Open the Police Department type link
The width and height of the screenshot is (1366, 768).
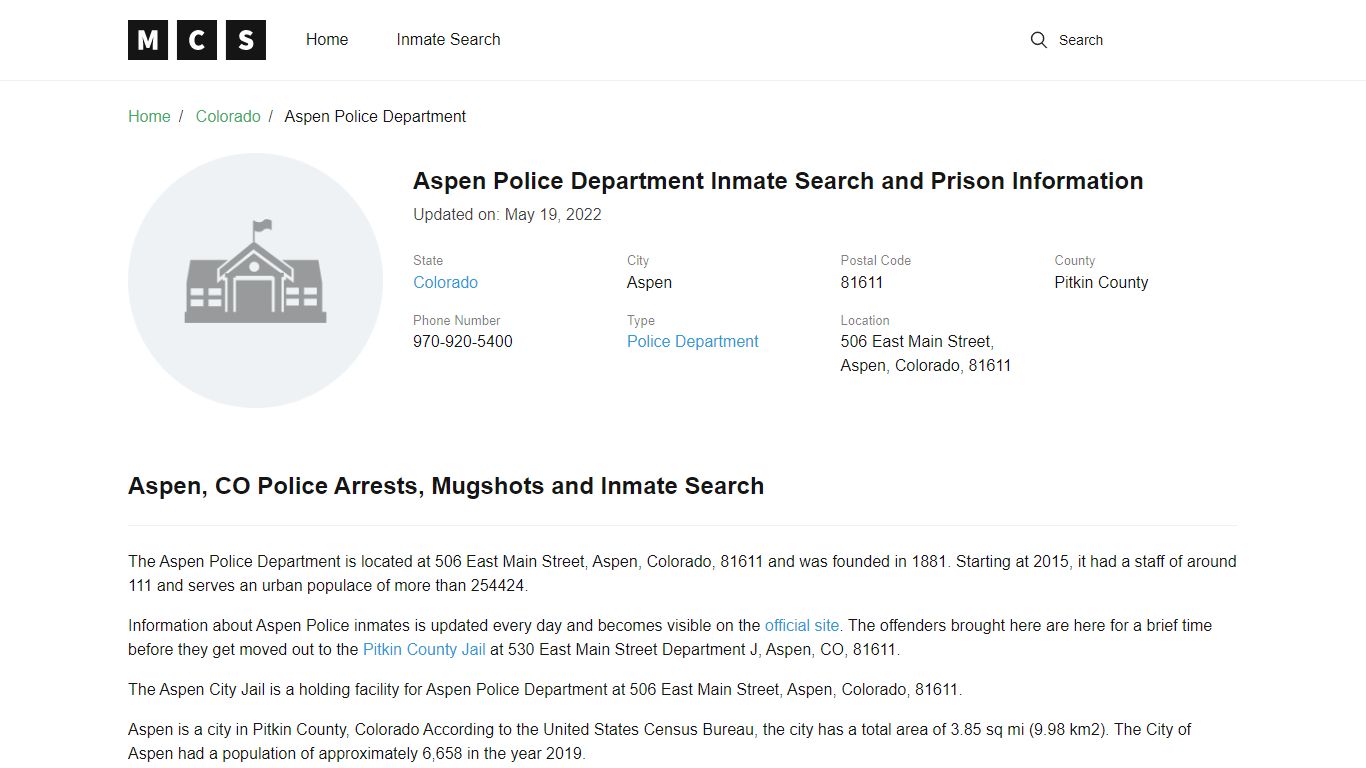(x=693, y=341)
